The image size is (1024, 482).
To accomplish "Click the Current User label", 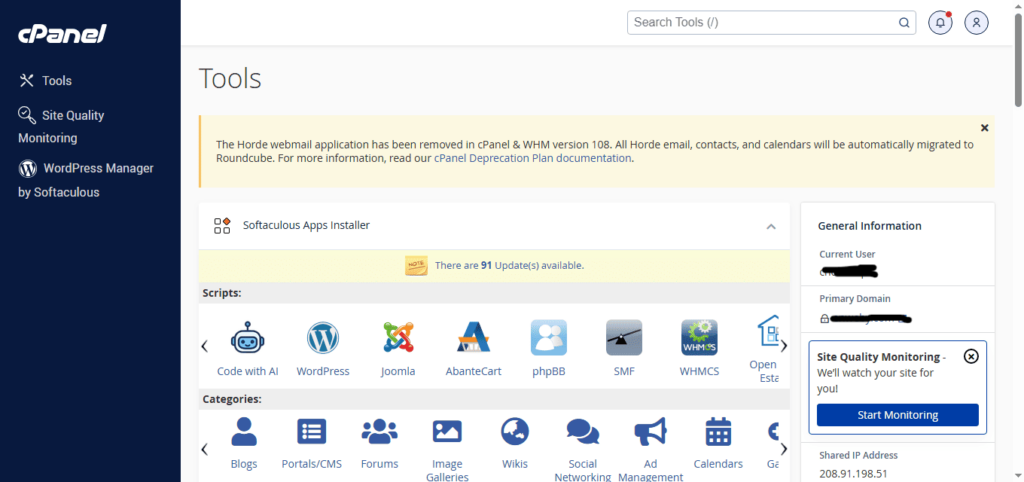I will (x=847, y=254).
